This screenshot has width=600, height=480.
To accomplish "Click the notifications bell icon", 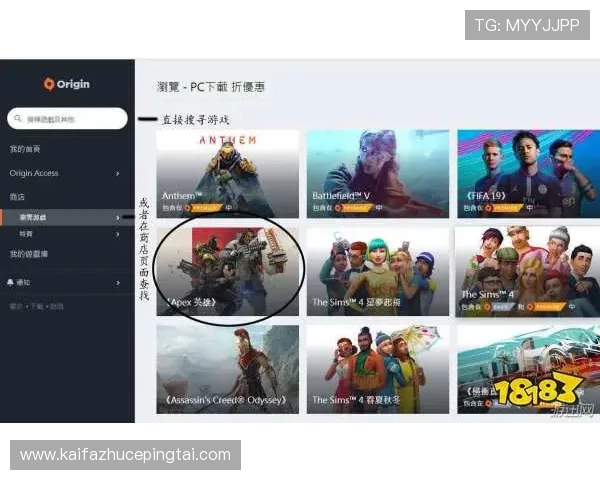I will (10, 282).
